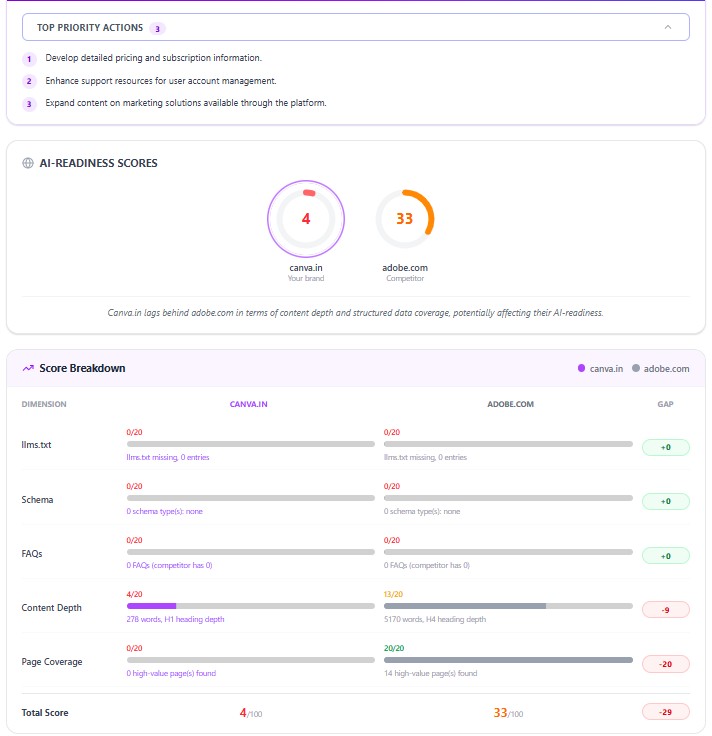This screenshot has height=736, width=712.
Task: Click the canva.in score gauge showing 4
Action: pyautogui.click(x=306, y=219)
